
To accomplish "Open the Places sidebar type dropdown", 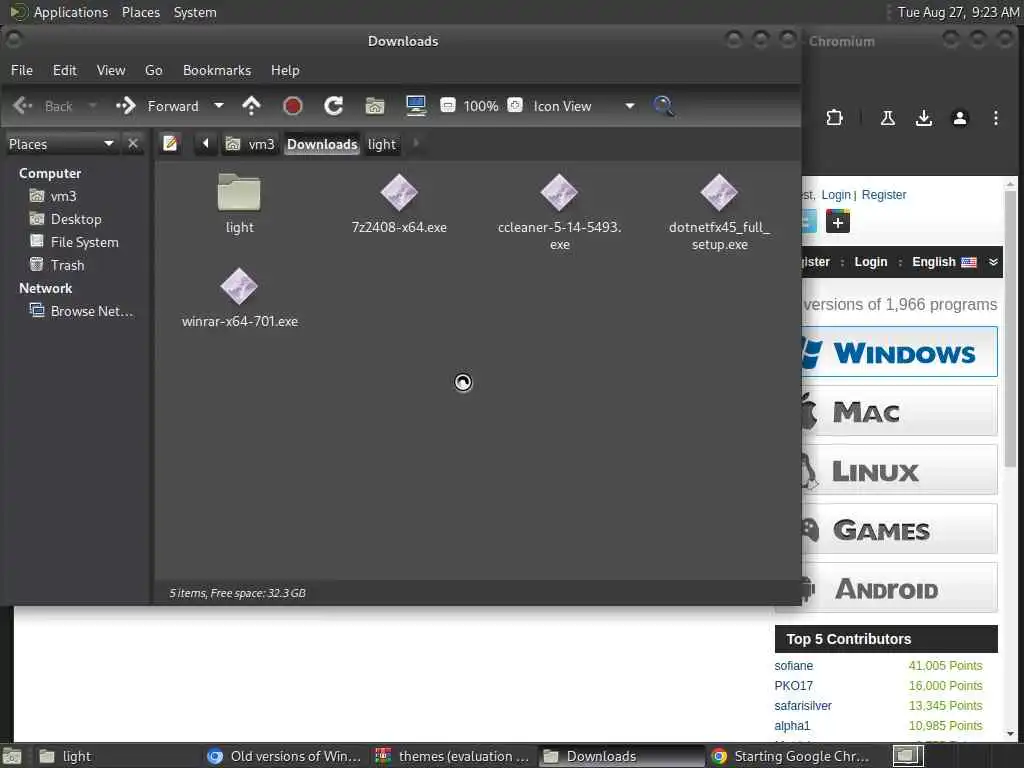I will pos(61,144).
